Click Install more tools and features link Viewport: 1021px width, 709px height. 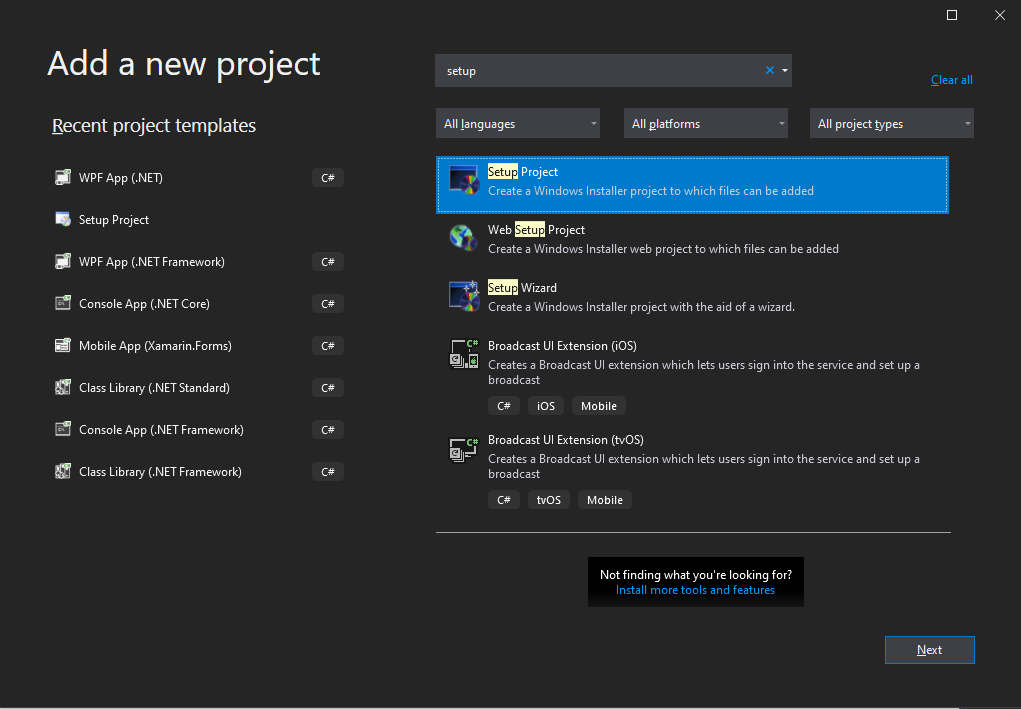(695, 590)
